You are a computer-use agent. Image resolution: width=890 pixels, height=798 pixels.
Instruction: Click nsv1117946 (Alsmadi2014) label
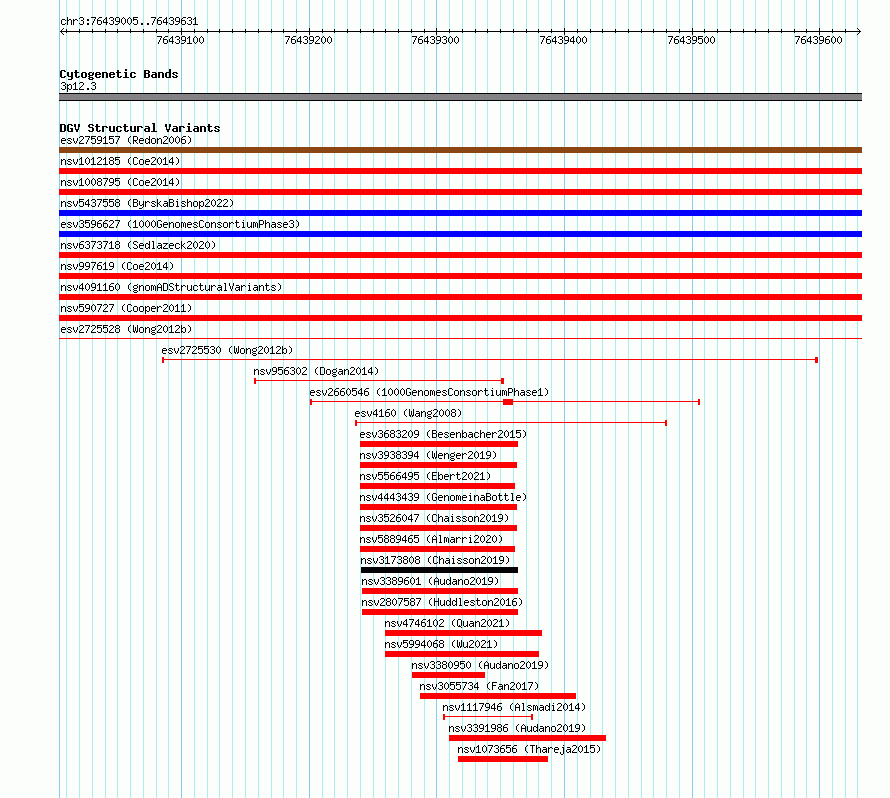(514, 707)
